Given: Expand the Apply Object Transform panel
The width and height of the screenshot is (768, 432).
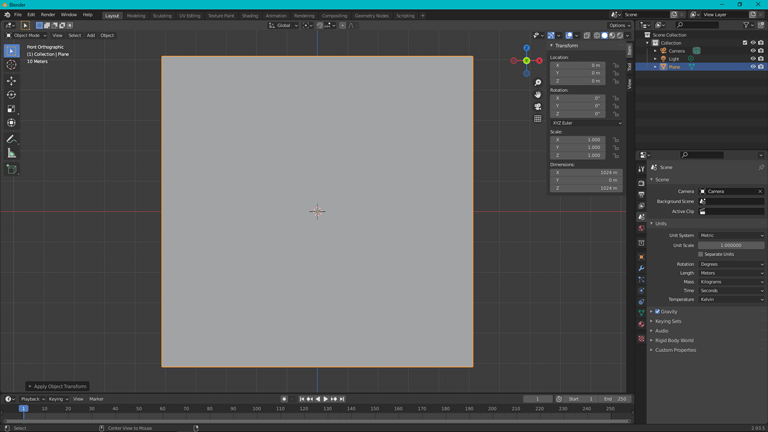Looking at the screenshot, I should 57,386.
